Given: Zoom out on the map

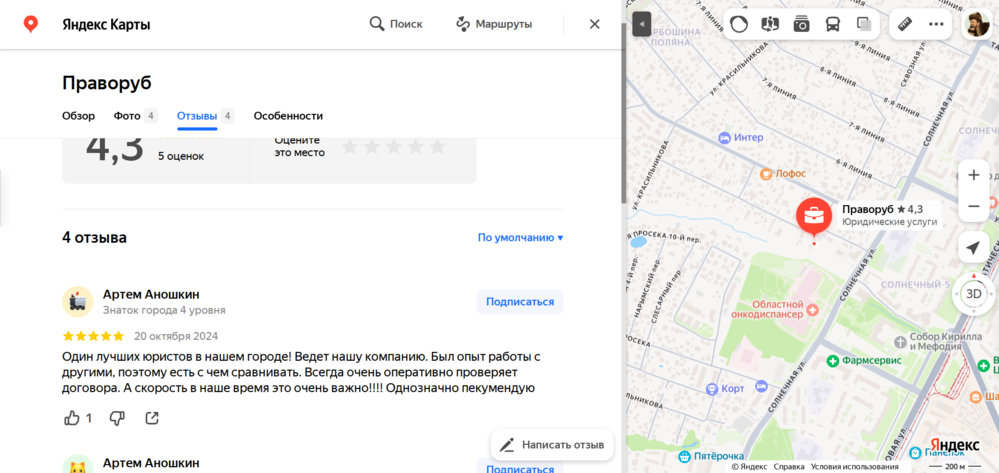Looking at the screenshot, I should click(x=973, y=206).
